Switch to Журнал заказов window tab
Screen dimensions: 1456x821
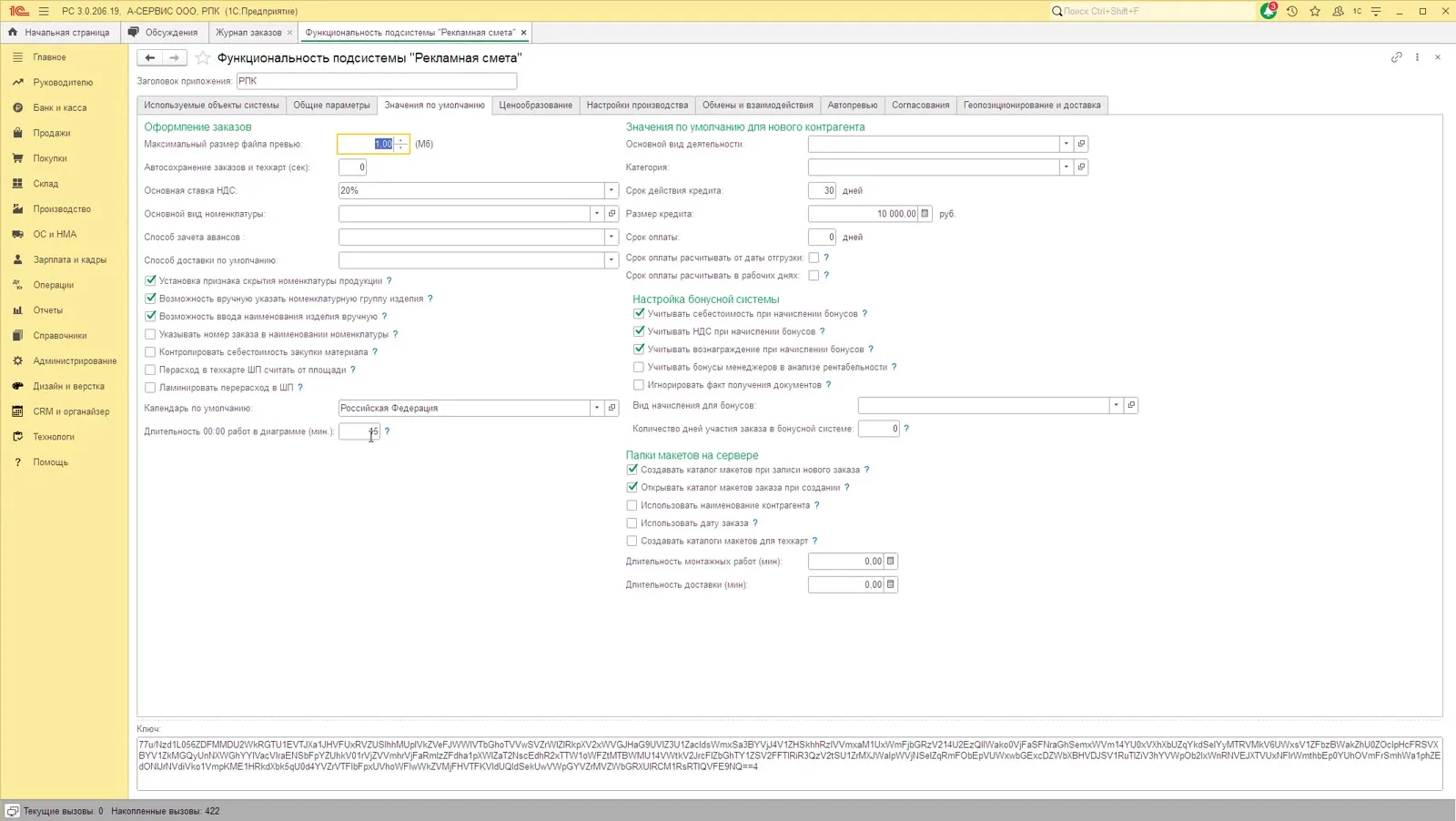248,33
